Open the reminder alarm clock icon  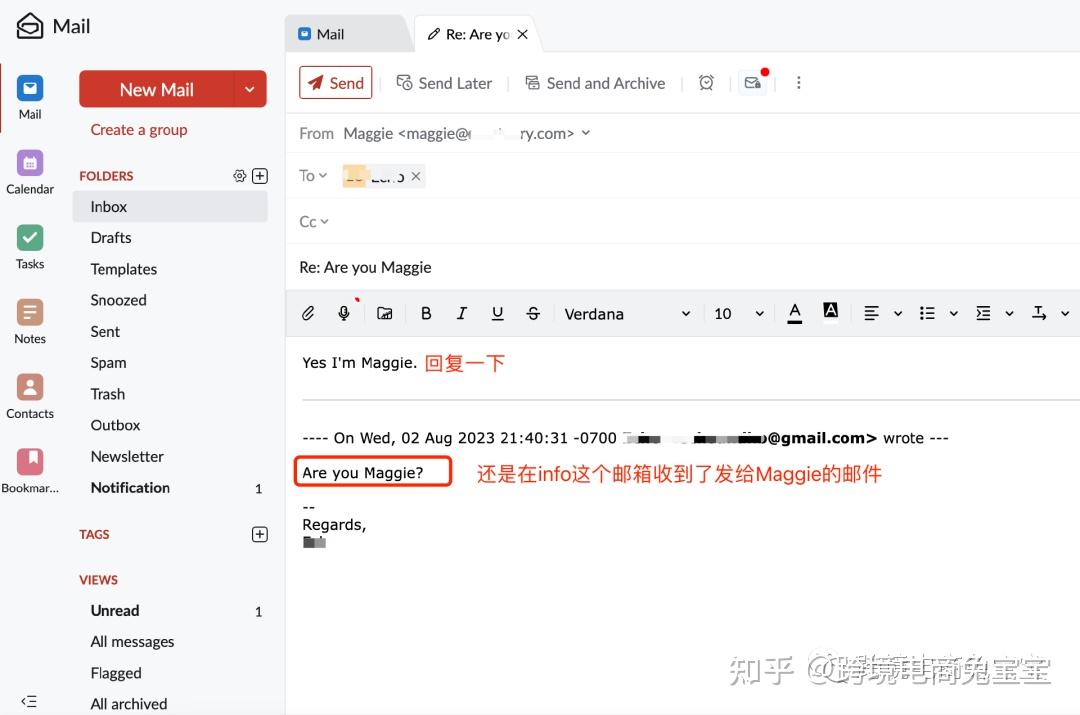tap(706, 83)
